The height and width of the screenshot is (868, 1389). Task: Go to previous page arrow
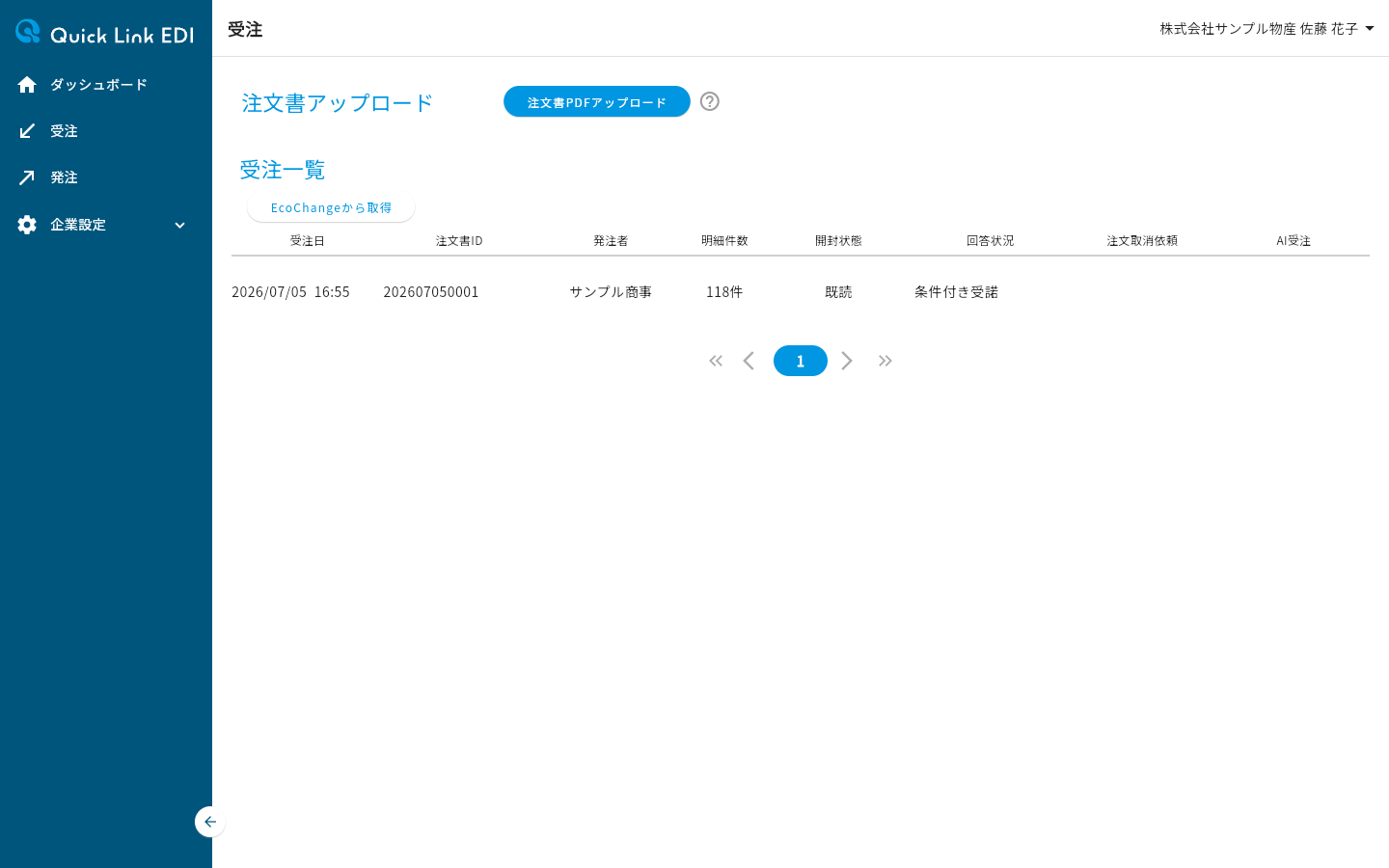pos(749,361)
